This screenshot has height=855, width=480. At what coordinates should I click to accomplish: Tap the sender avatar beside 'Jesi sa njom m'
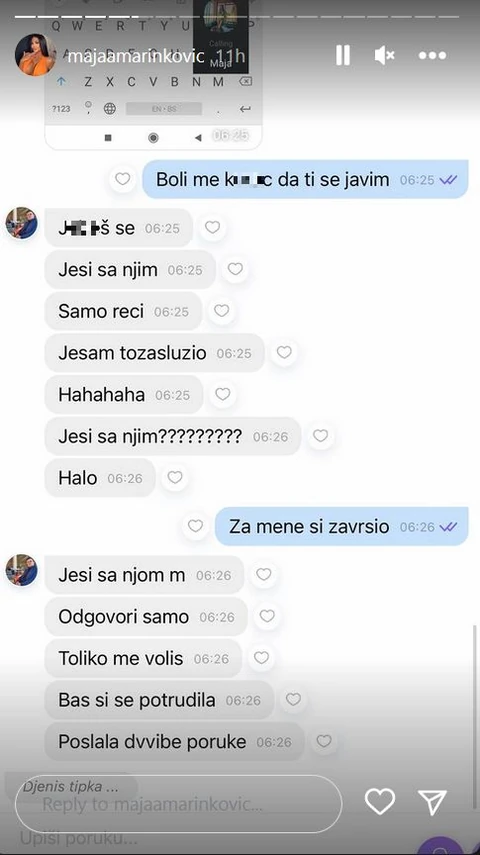(22, 570)
